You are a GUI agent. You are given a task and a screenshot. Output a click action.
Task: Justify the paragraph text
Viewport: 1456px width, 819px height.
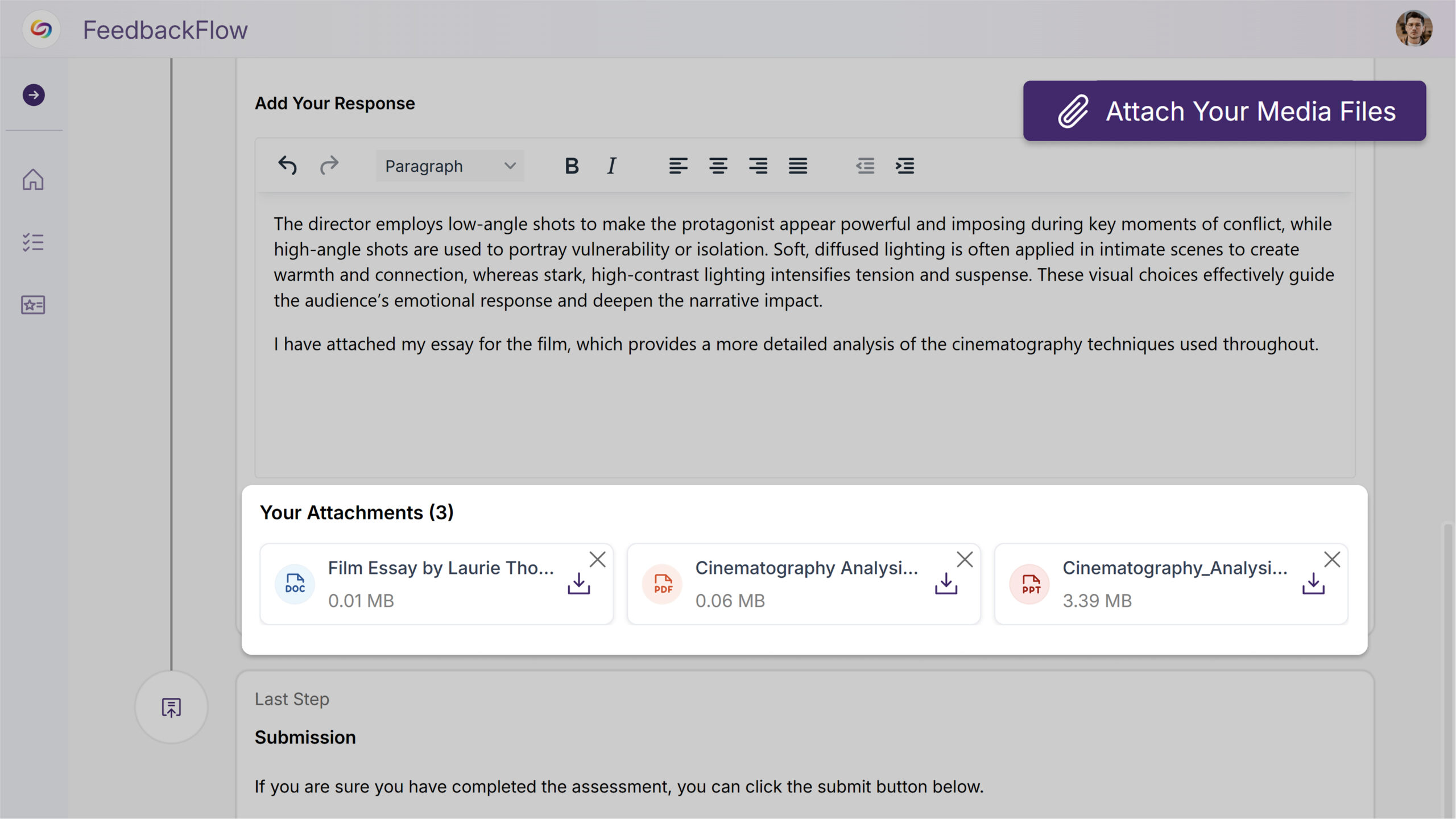pyautogui.click(x=797, y=166)
